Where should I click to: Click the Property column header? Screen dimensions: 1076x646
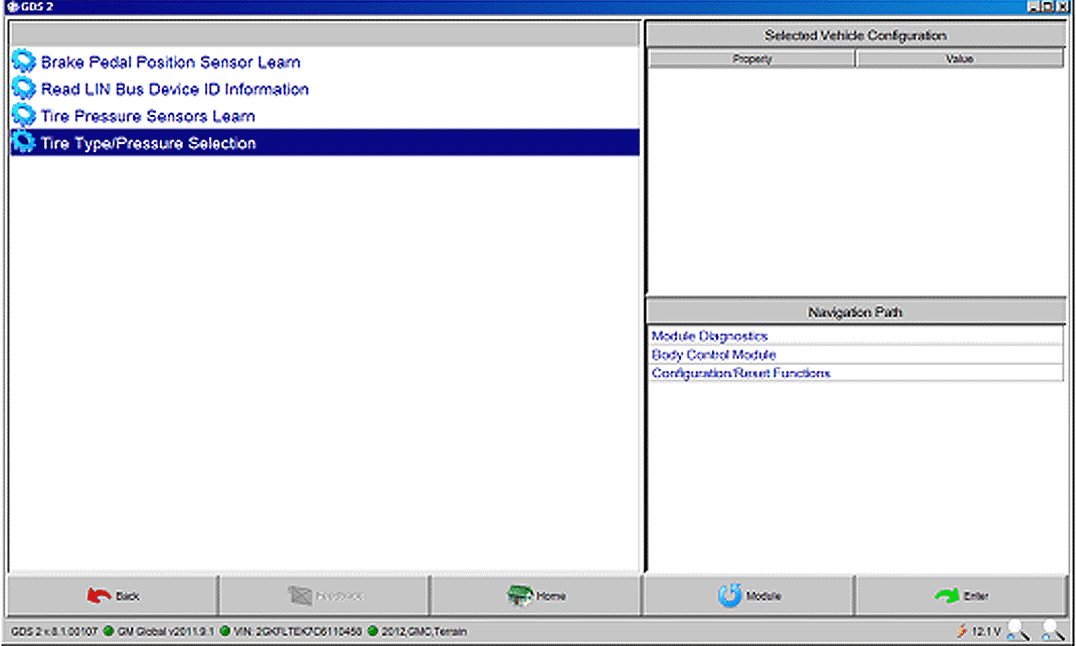click(752, 59)
